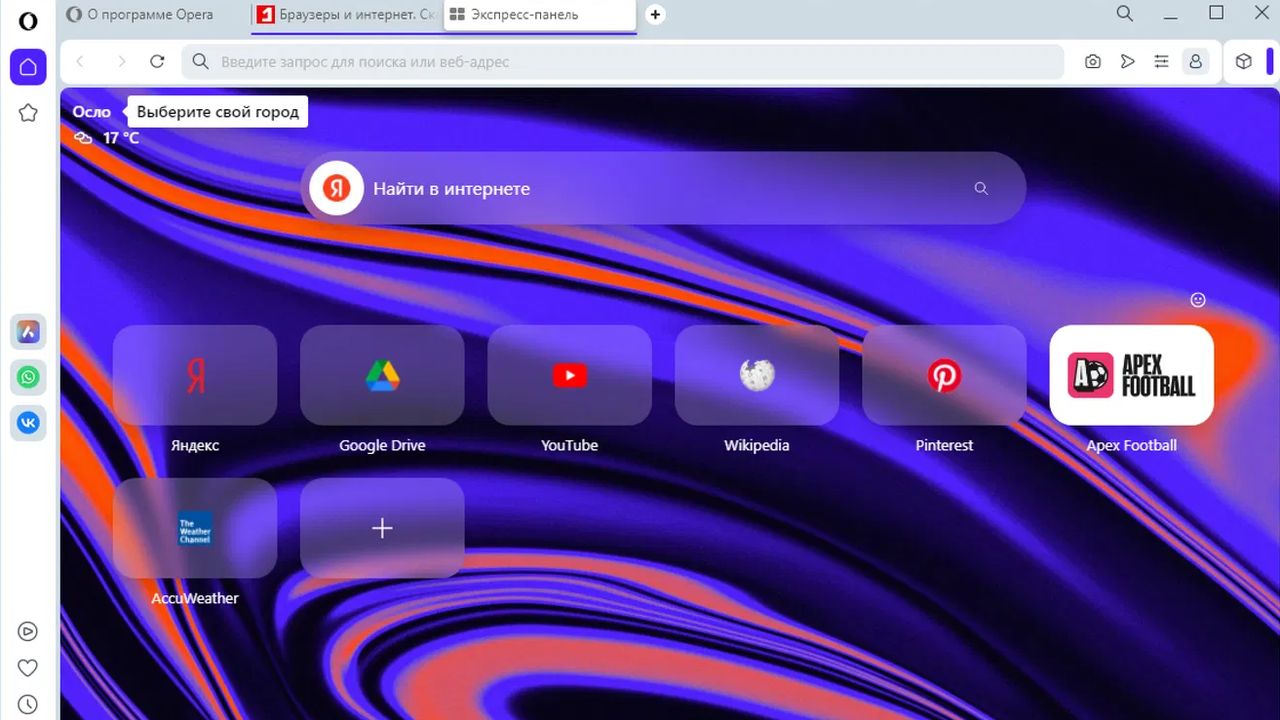Open the Opera main menu logo
The height and width of the screenshot is (720, 1280).
coord(28,21)
